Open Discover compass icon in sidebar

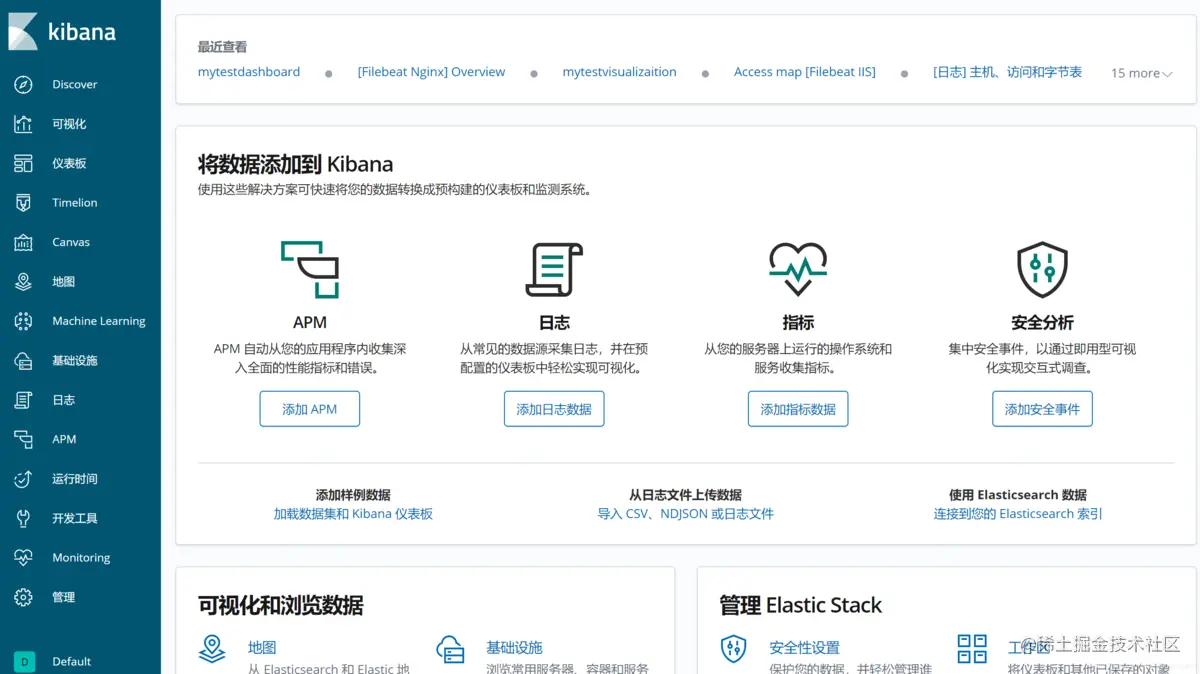(23, 85)
